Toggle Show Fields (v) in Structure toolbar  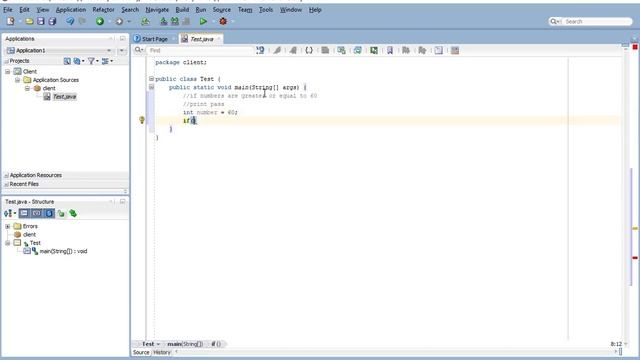pyautogui.click(x=37, y=213)
